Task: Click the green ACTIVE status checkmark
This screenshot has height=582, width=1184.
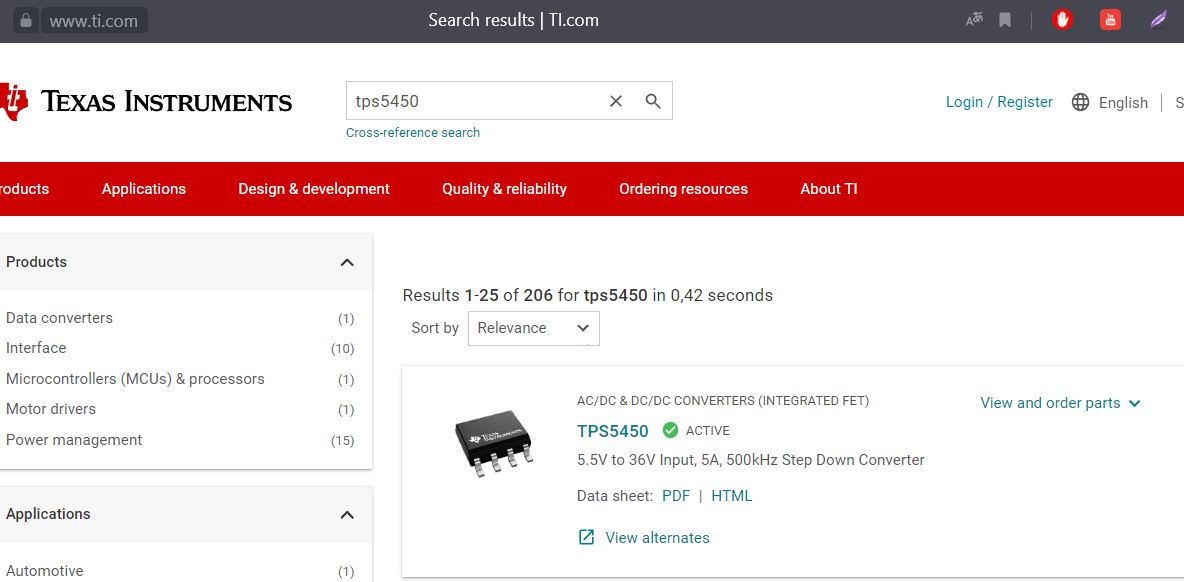Action: (670, 430)
